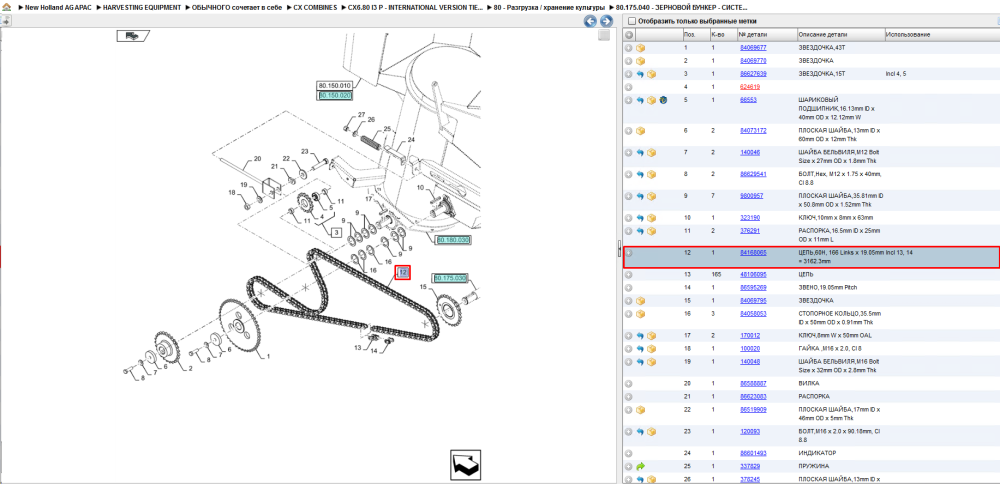Open diagram reference 80.180.030

pos(453,240)
